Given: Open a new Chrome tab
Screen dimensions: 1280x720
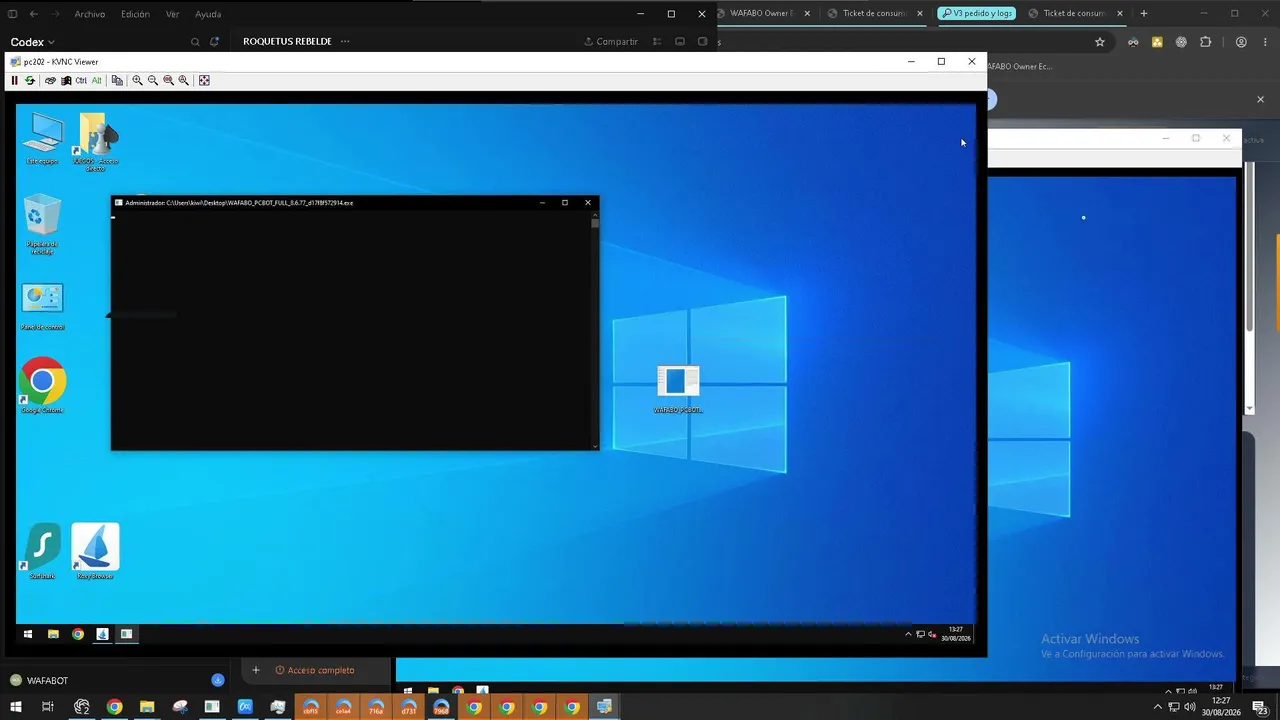Looking at the screenshot, I should click(x=1144, y=14).
